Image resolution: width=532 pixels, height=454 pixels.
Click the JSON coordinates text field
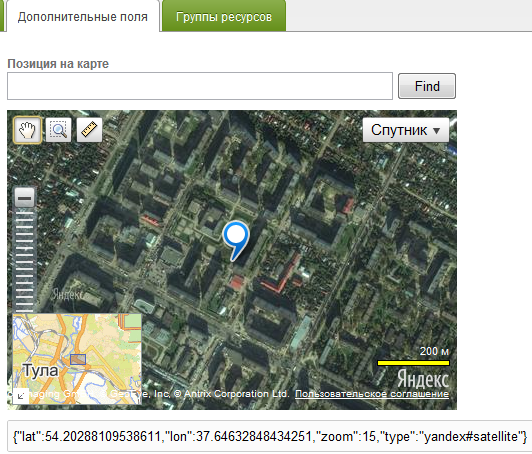tap(269, 436)
